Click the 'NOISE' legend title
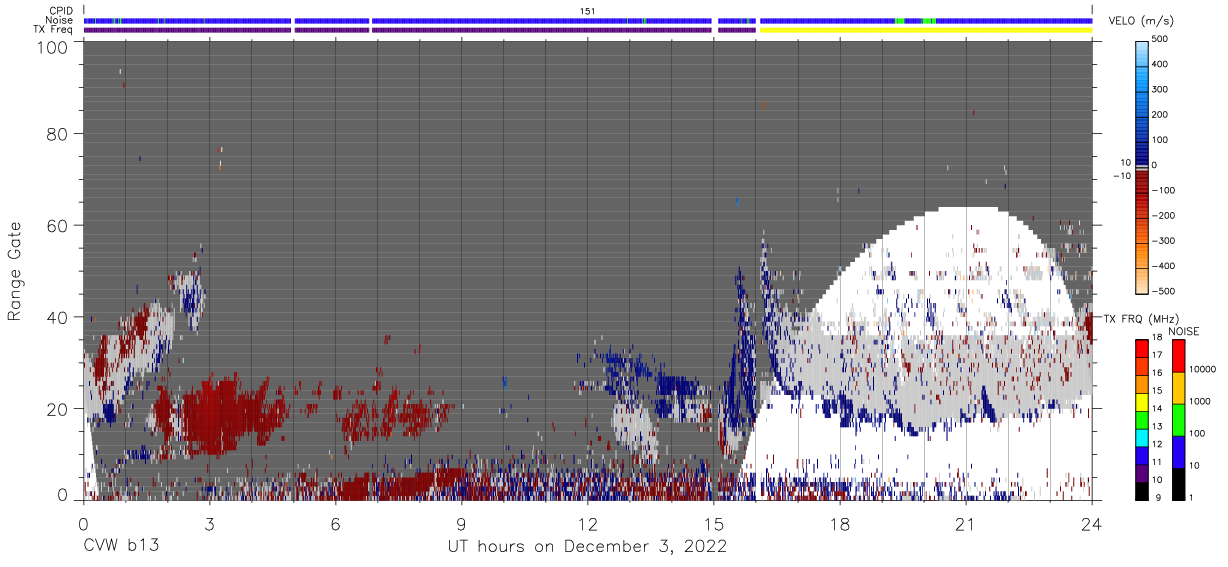This screenshot has height=567, width=1228. pos(1185,331)
